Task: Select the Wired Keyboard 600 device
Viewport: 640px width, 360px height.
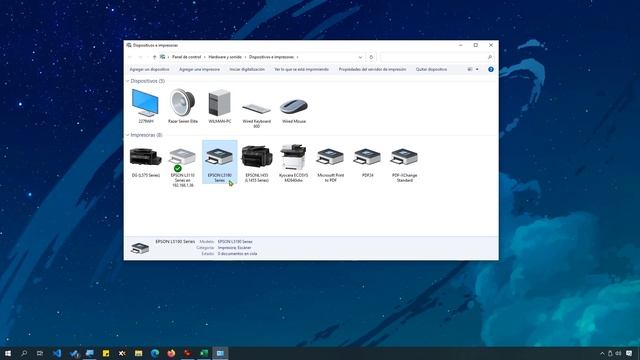Action: pyautogui.click(x=256, y=108)
